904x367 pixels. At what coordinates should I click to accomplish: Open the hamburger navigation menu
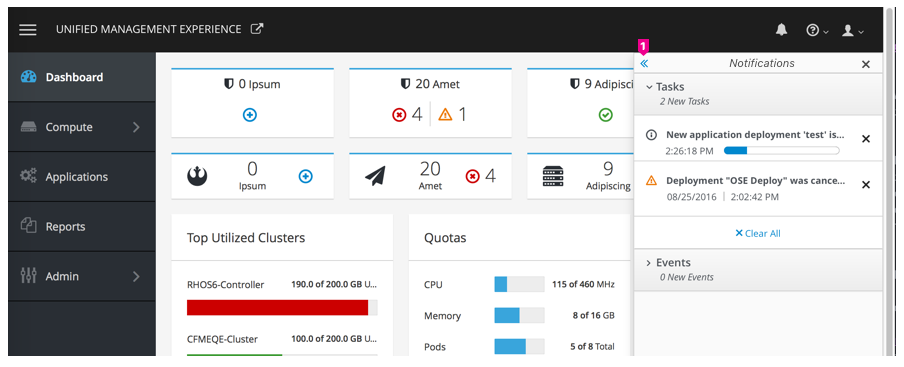pos(28,30)
